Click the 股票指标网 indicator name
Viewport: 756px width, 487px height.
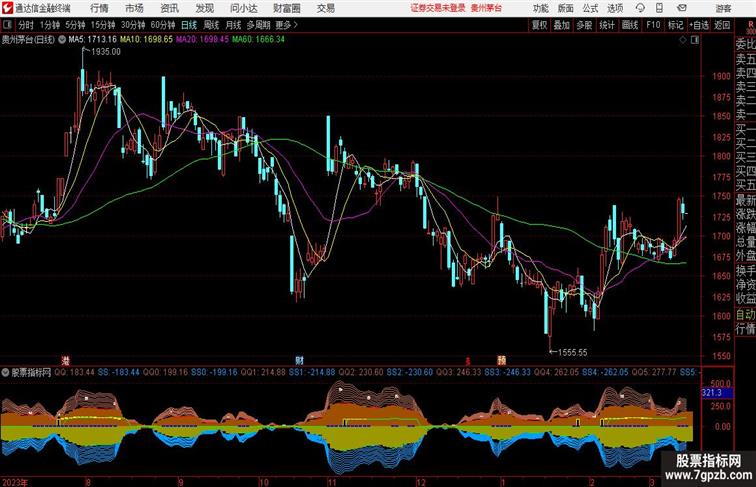31,373
